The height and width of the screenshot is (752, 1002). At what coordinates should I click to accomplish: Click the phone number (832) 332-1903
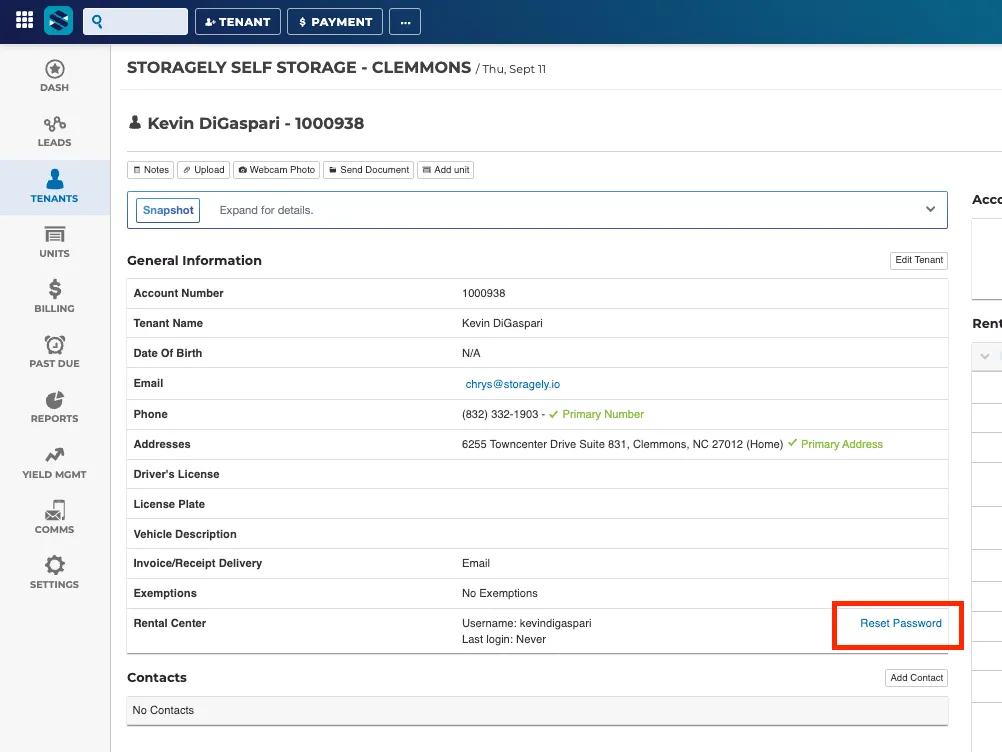point(500,415)
